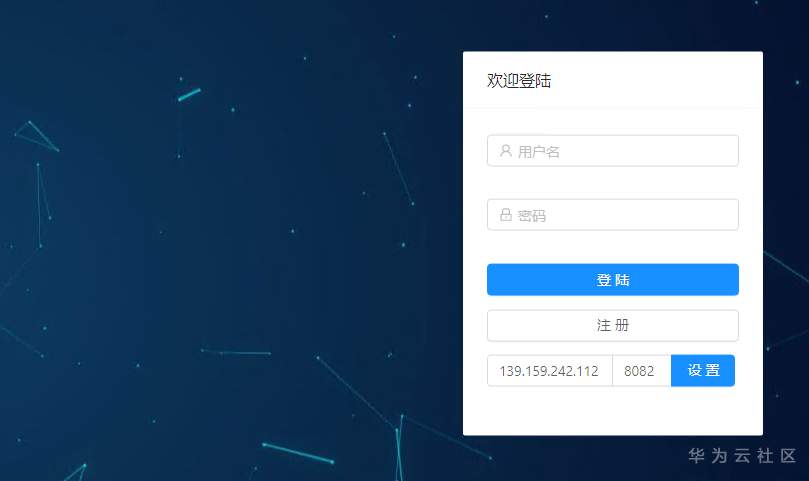The height and width of the screenshot is (481, 809).
Task: Apply server settings with the 设置 button
Action: coord(703,371)
